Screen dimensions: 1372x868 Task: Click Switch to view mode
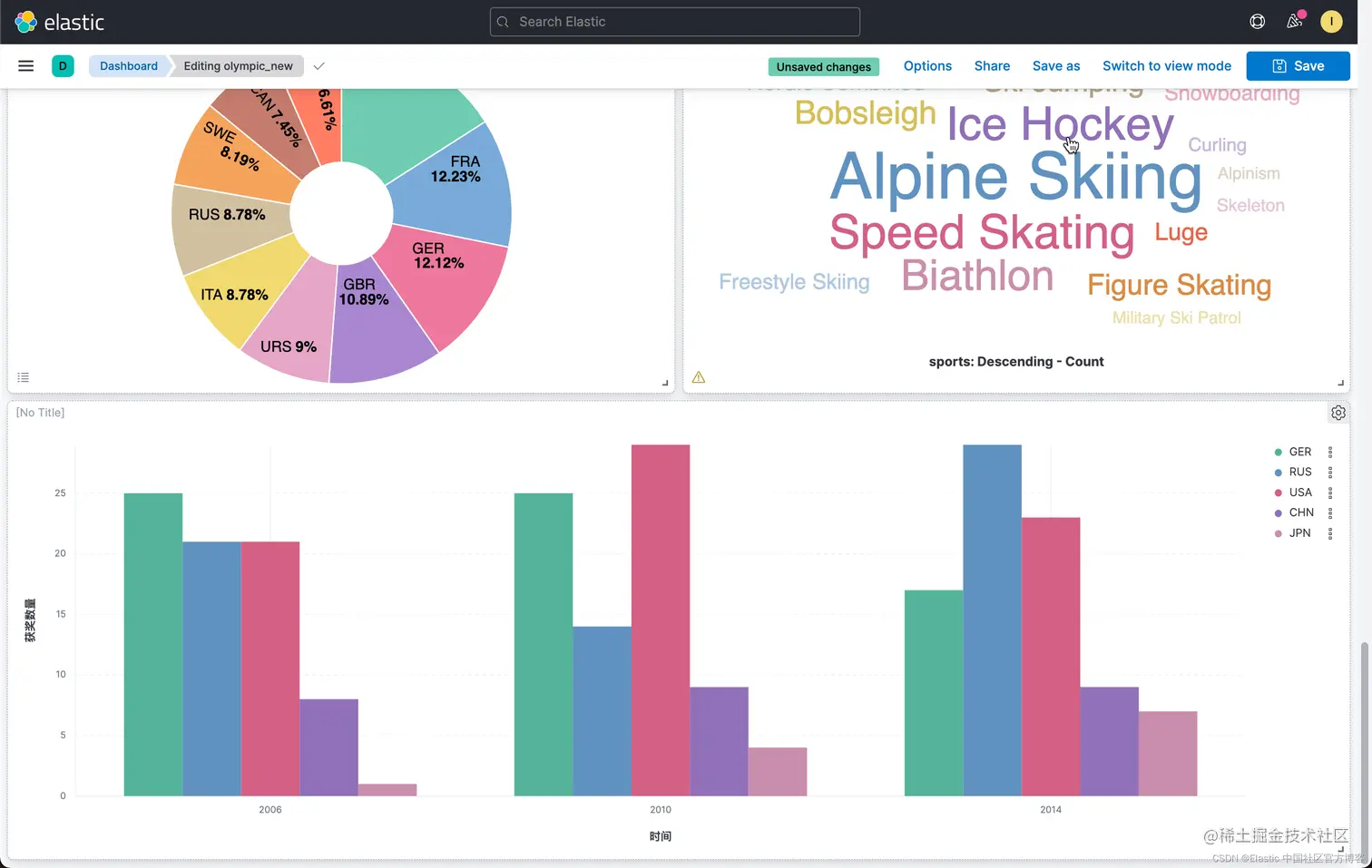pos(1167,66)
